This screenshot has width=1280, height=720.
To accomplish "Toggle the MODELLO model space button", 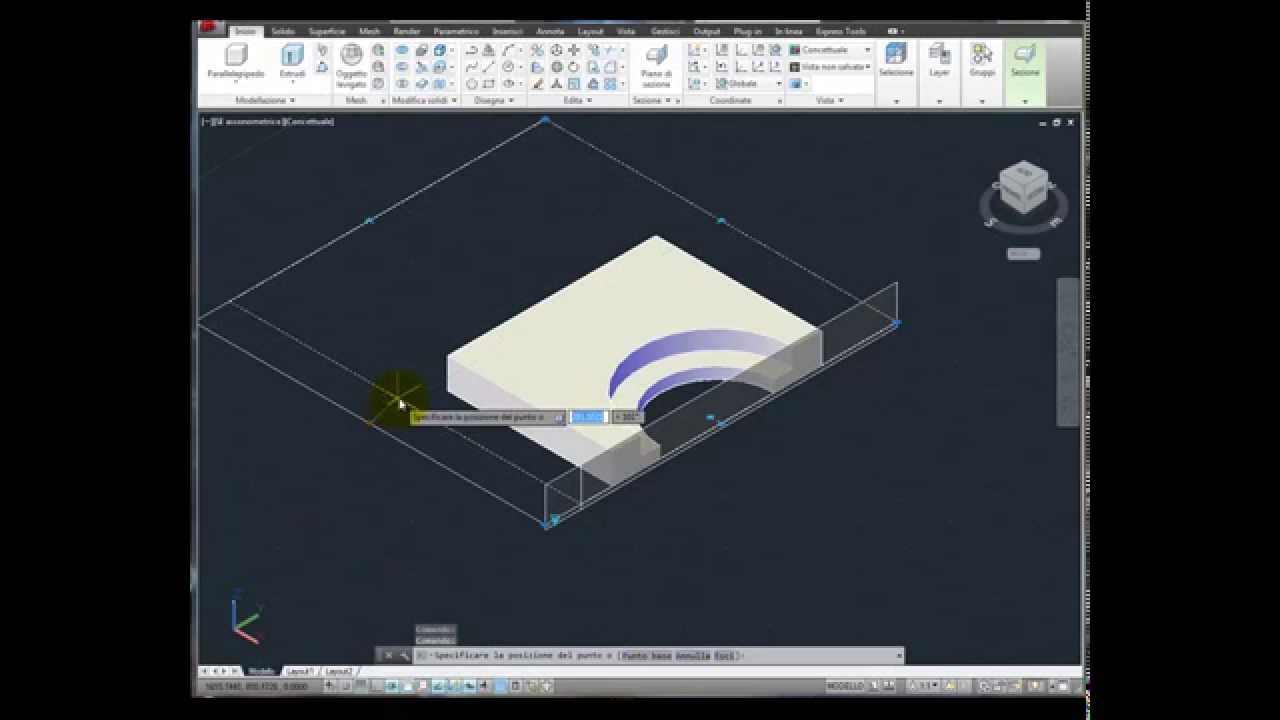I will (845, 687).
